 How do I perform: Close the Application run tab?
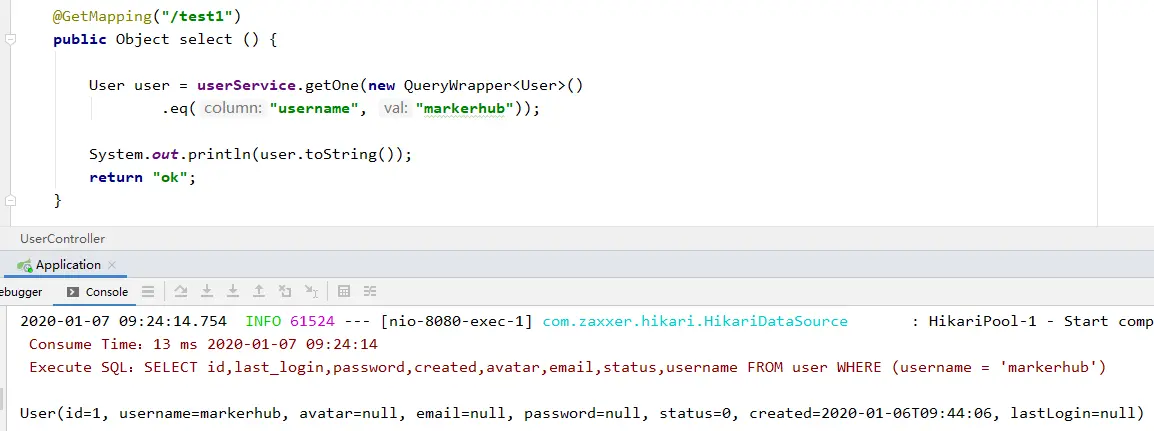click(x=112, y=265)
